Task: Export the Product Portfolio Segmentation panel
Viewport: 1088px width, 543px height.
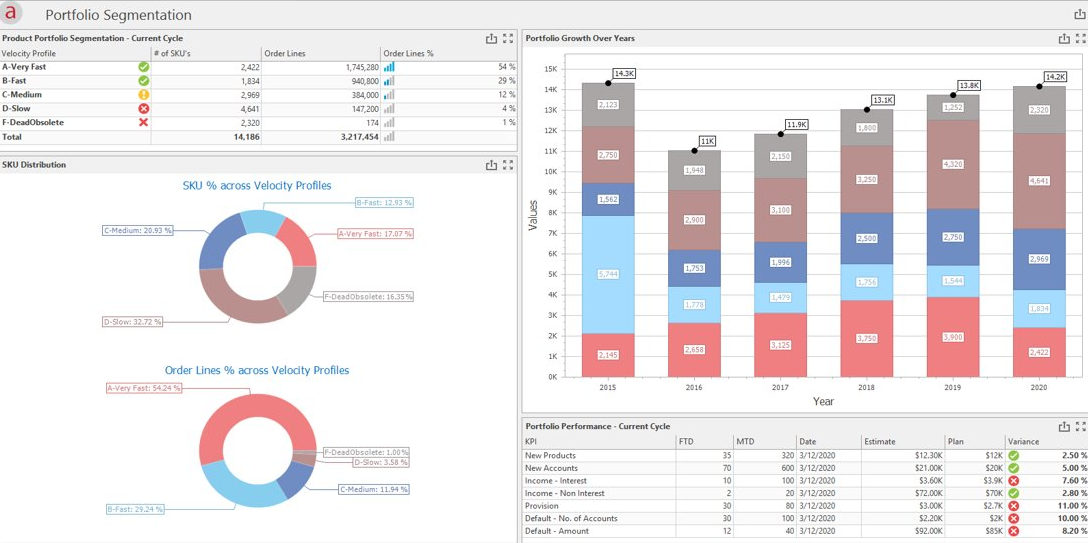Action: (491, 38)
